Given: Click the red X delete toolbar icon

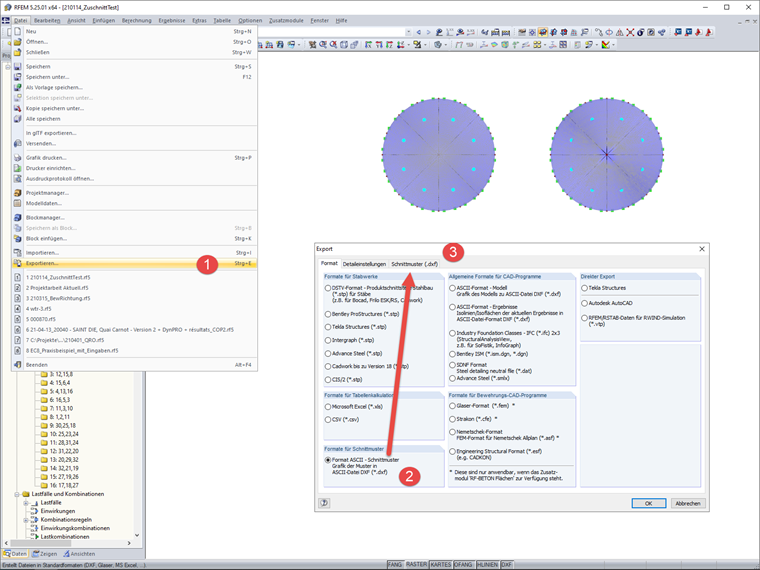Looking at the screenshot, I should (630, 32).
